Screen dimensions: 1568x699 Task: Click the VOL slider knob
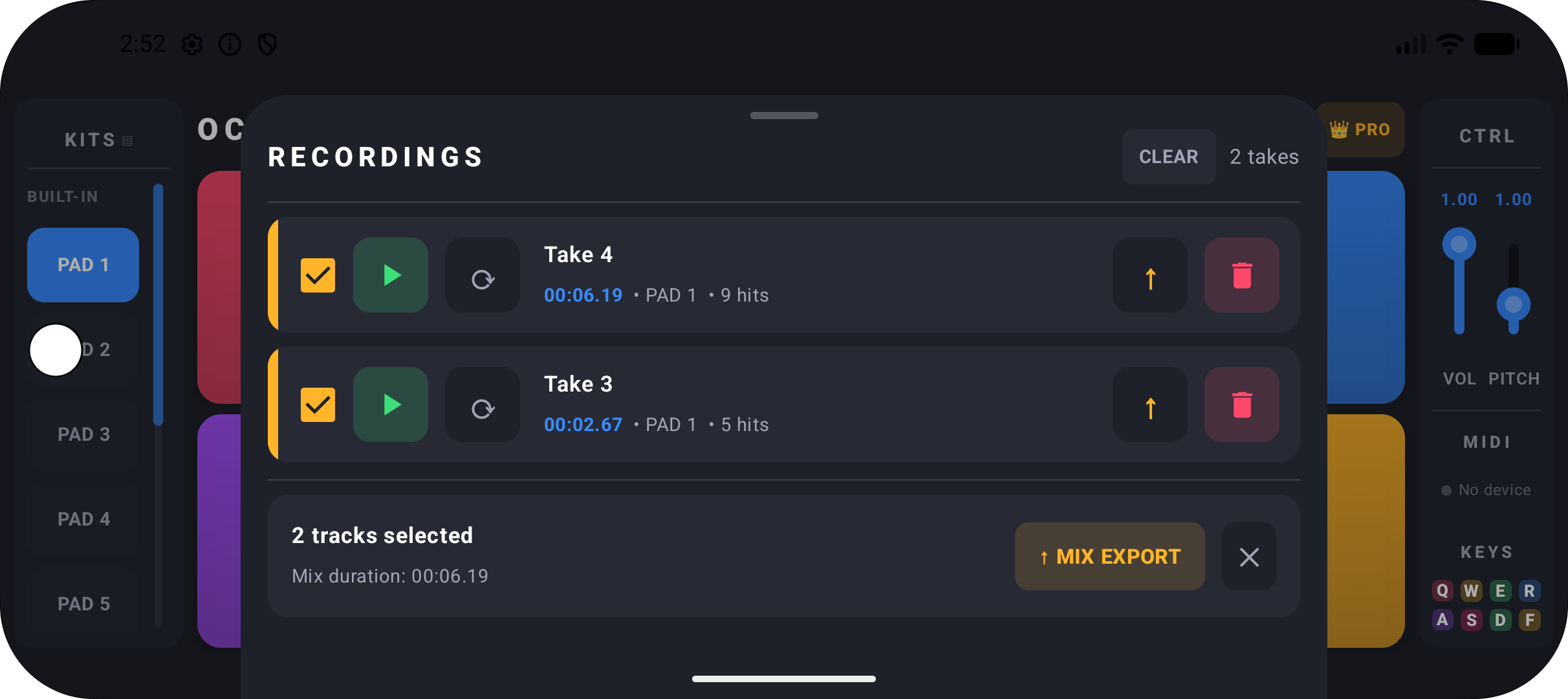[x=1459, y=245]
